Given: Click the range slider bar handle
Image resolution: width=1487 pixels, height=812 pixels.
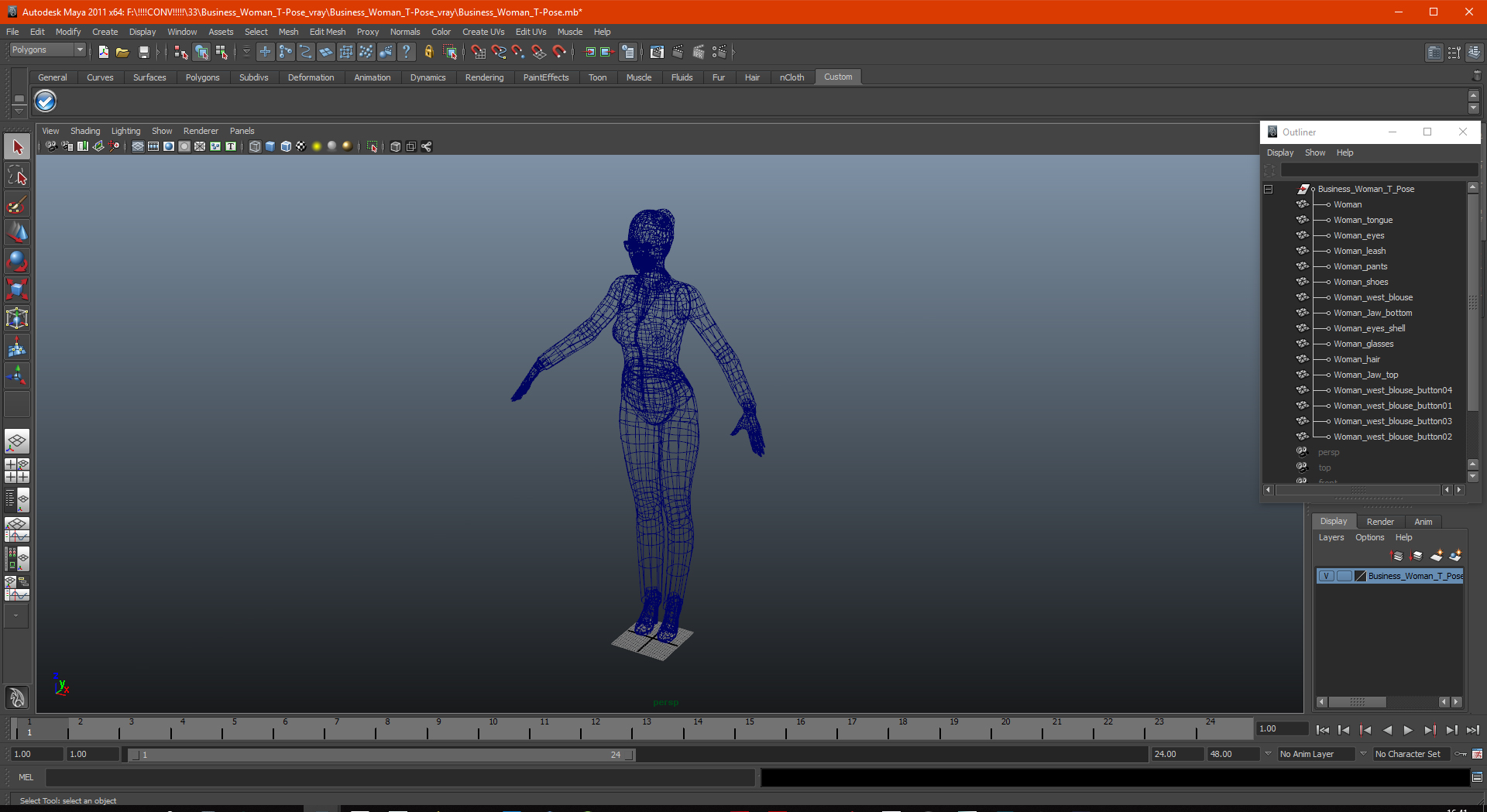Looking at the screenshot, I should pos(379,755).
